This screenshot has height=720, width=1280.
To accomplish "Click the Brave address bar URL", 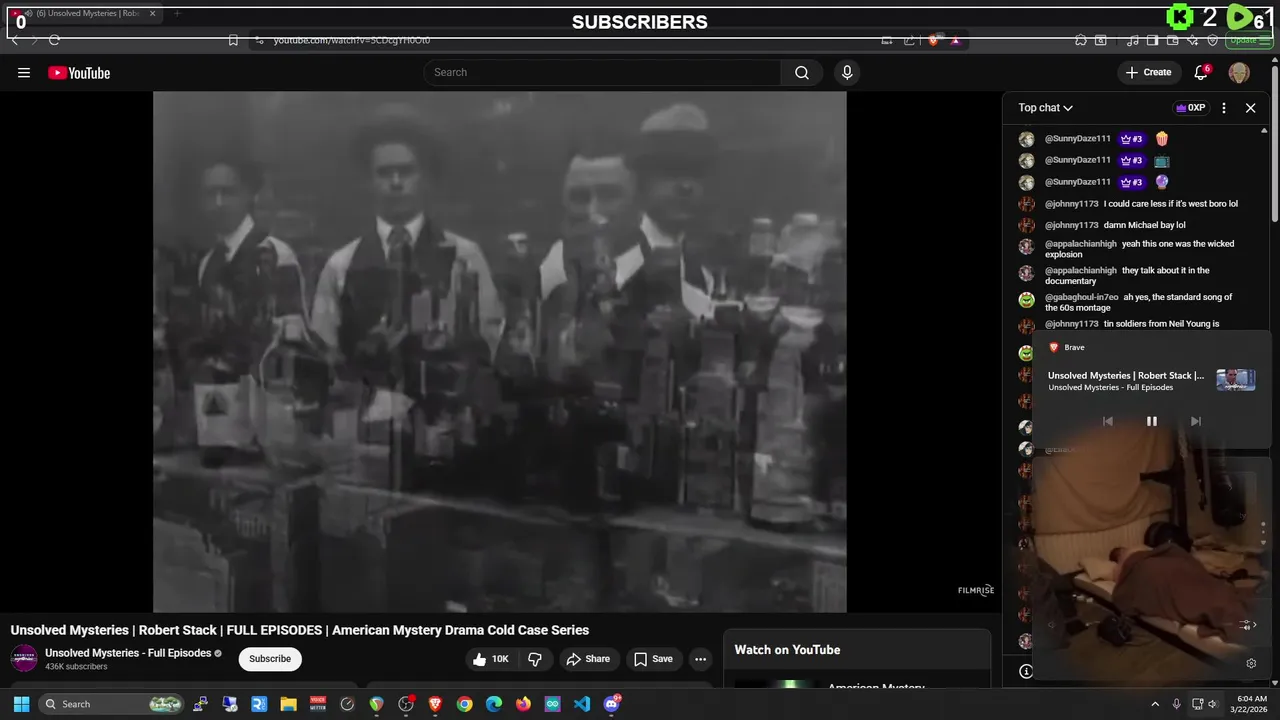I will 352,40.
